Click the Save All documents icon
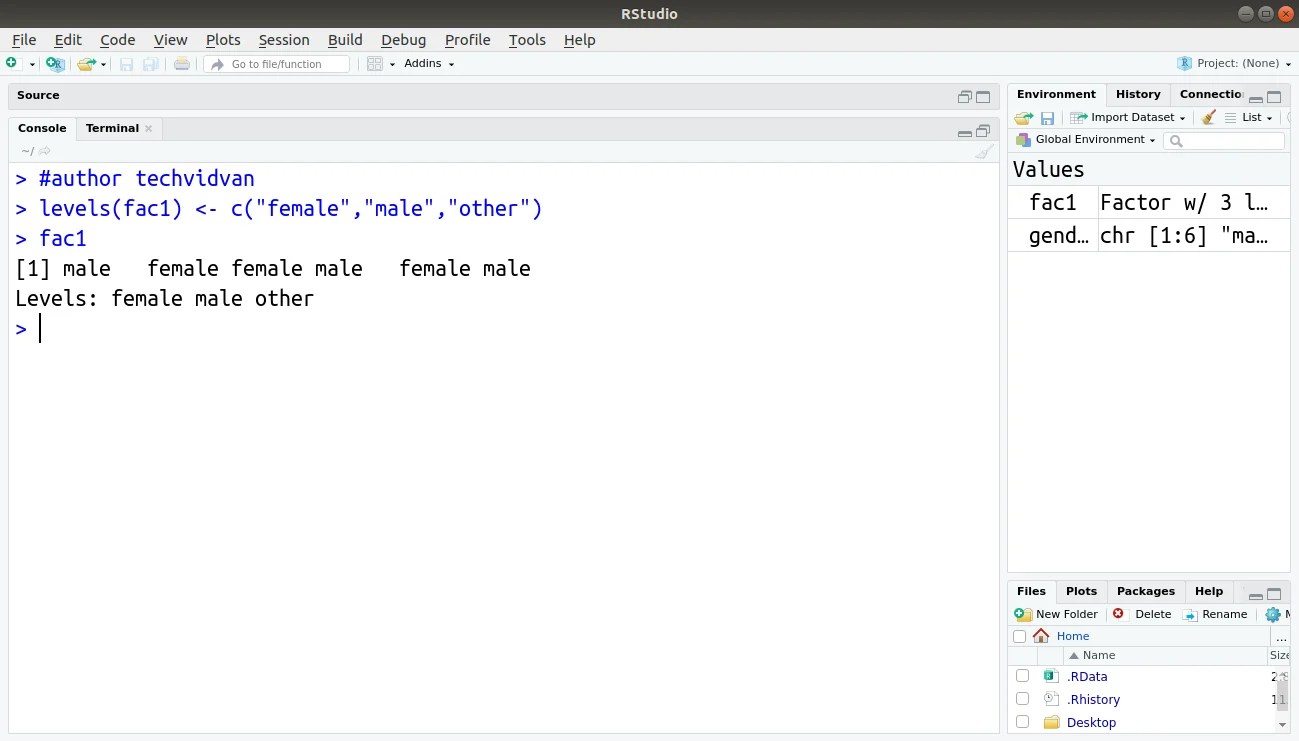Screen dimensions: 1299x741 click(151, 64)
